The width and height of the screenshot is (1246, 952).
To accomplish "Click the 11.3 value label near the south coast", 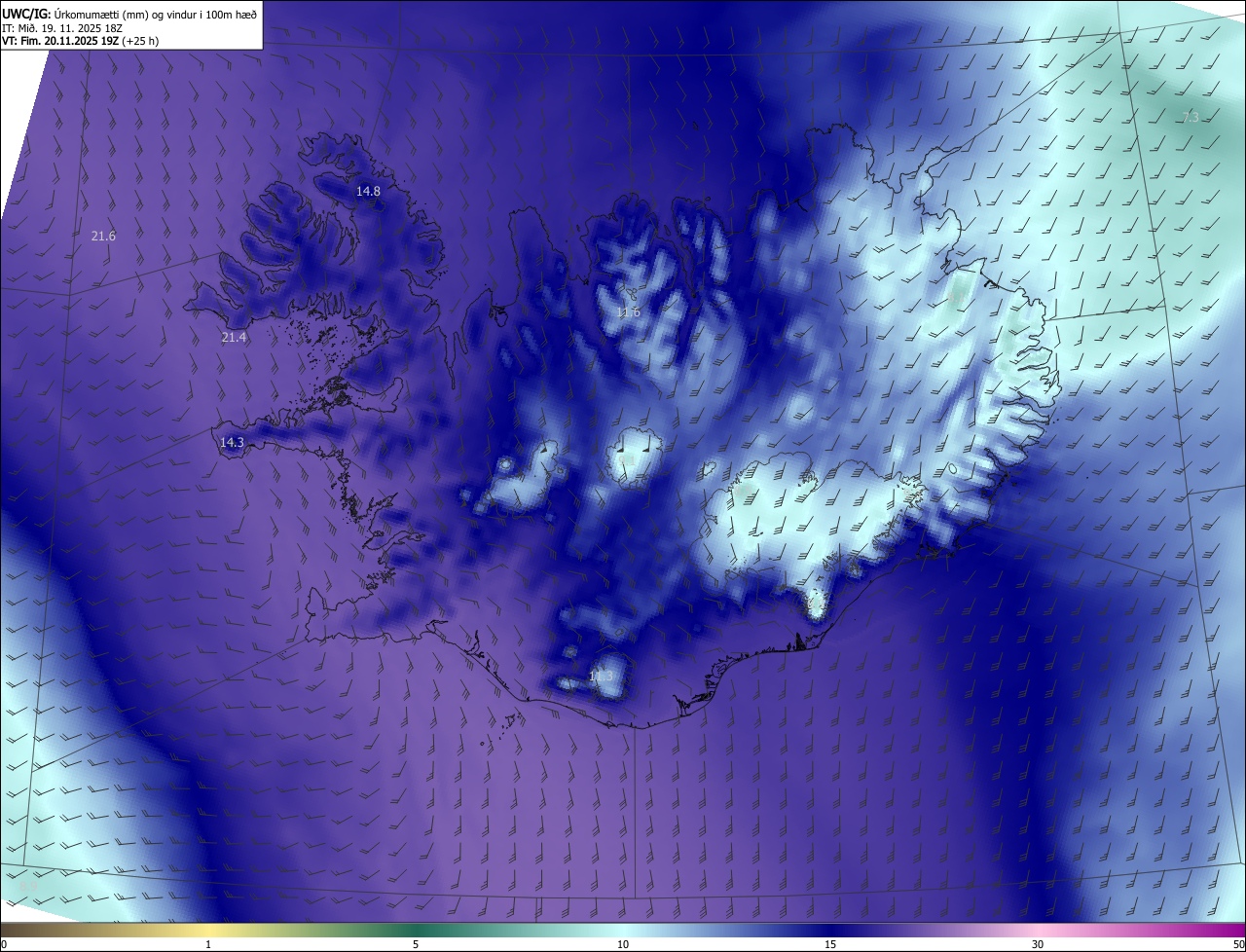I will tap(601, 677).
